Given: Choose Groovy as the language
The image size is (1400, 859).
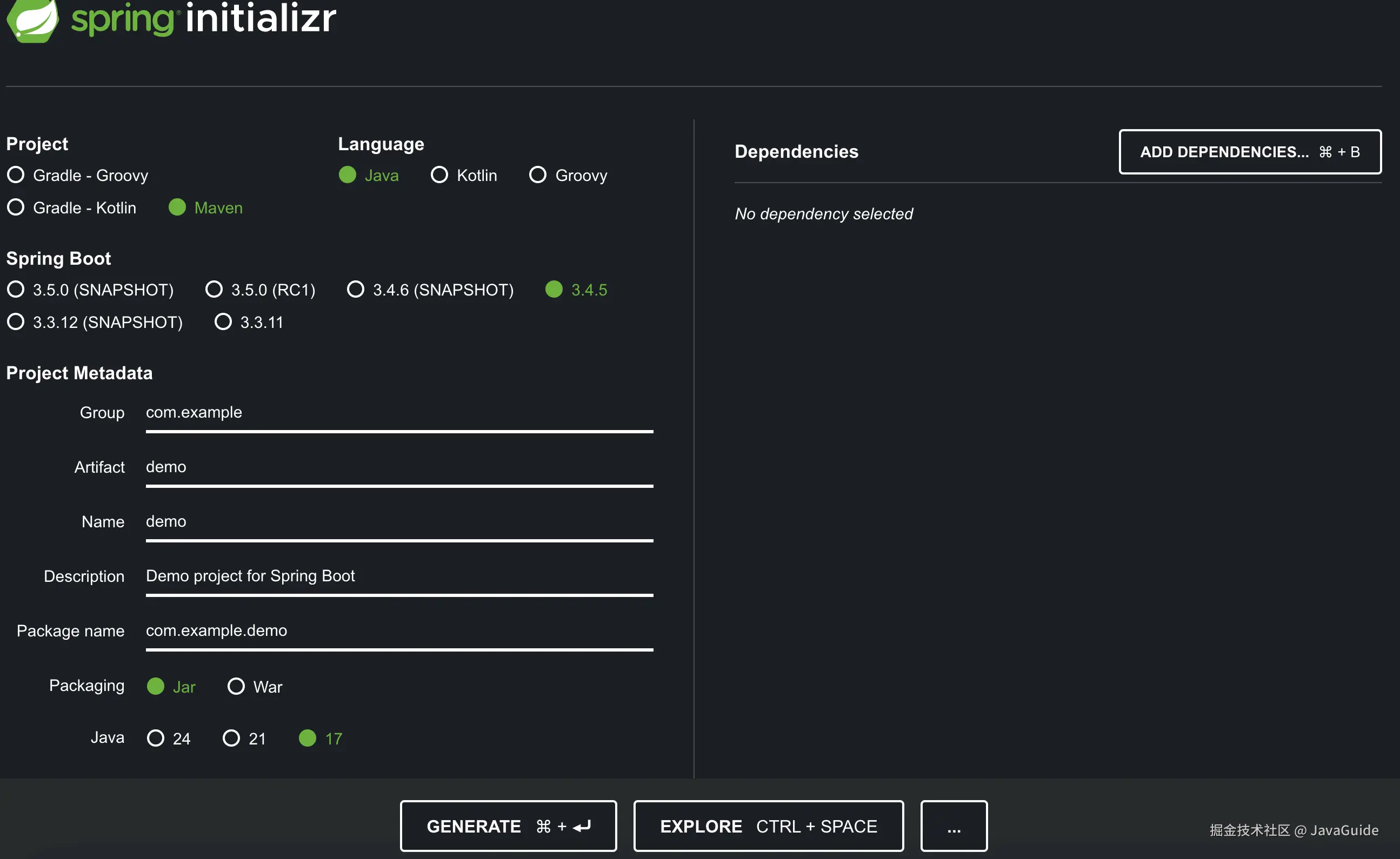Looking at the screenshot, I should point(538,175).
